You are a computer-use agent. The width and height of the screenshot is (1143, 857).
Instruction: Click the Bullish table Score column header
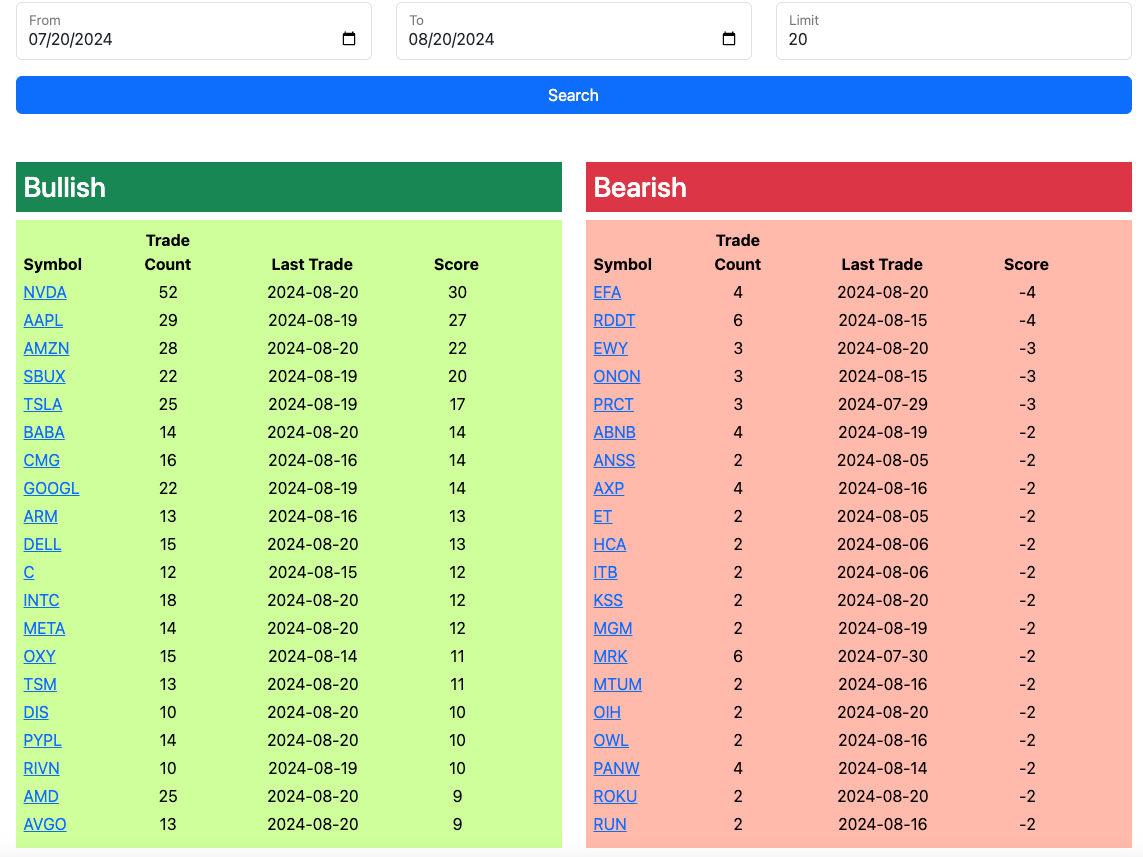(456, 265)
